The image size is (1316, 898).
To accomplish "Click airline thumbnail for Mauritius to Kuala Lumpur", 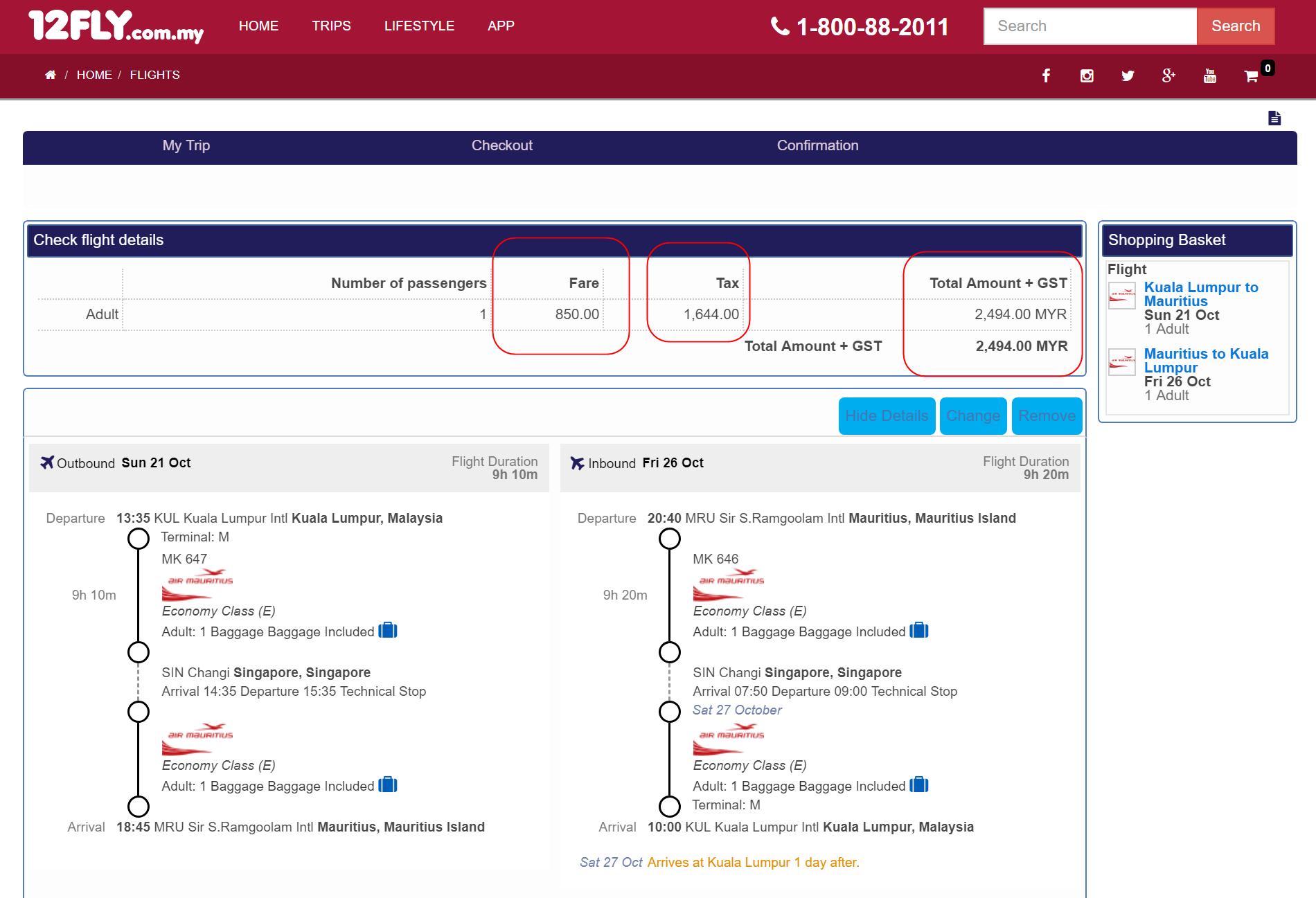I will 1122,362.
